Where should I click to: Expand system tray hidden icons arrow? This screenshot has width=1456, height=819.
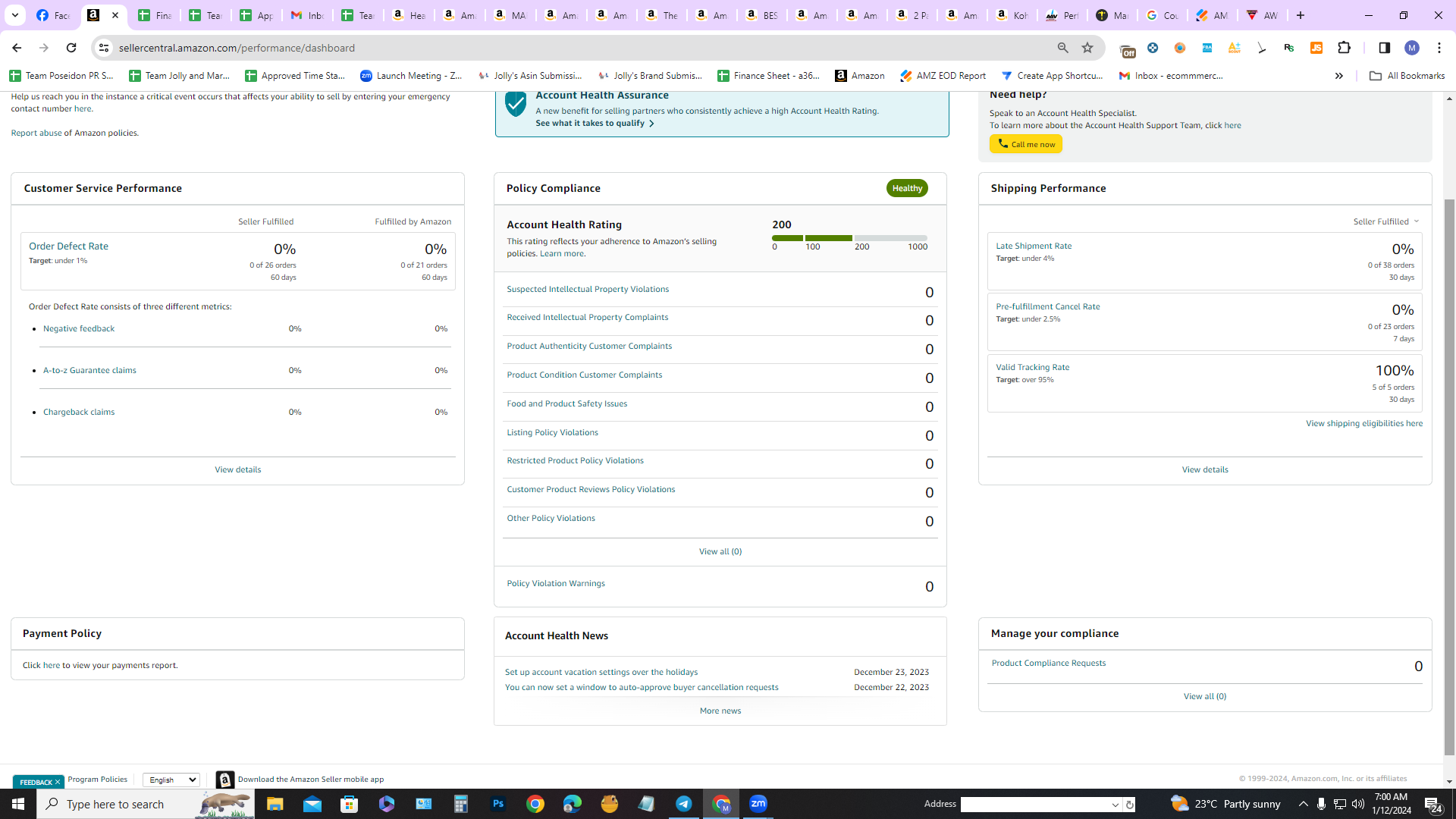[1304, 804]
